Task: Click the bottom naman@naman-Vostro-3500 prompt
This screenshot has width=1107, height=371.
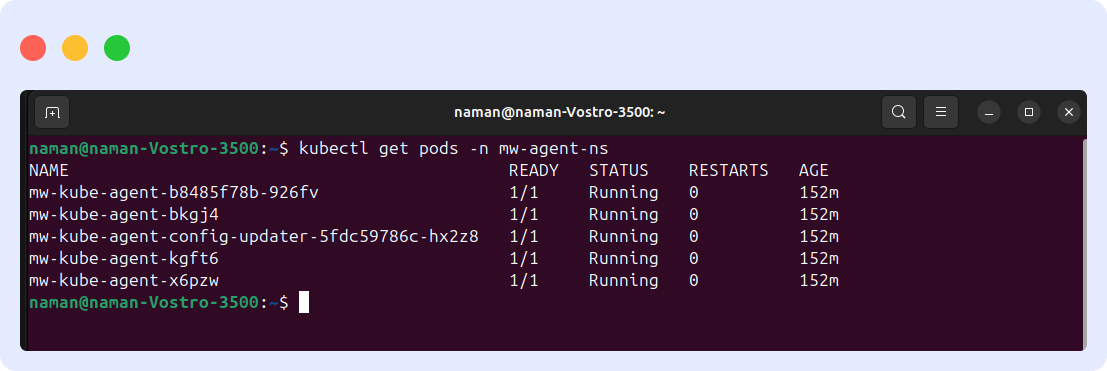Action: (144, 302)
